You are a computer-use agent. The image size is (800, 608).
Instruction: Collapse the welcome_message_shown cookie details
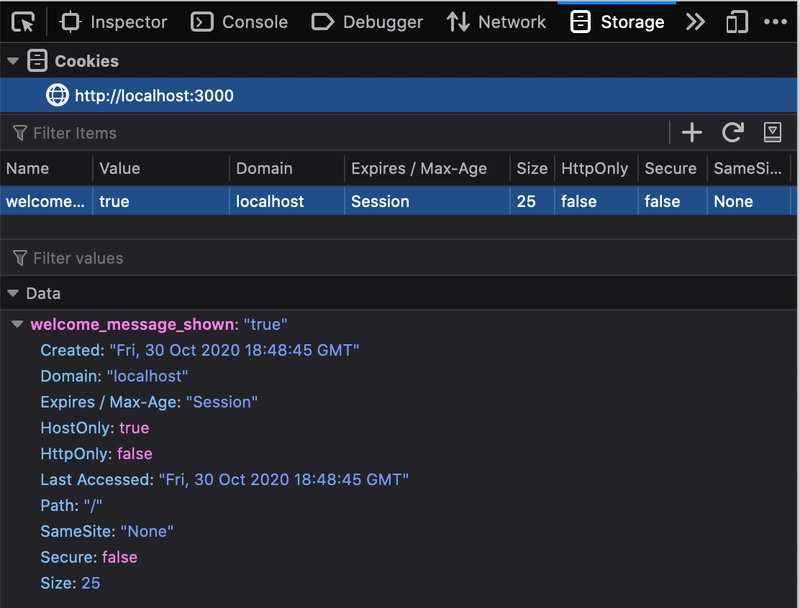point(18,324)
